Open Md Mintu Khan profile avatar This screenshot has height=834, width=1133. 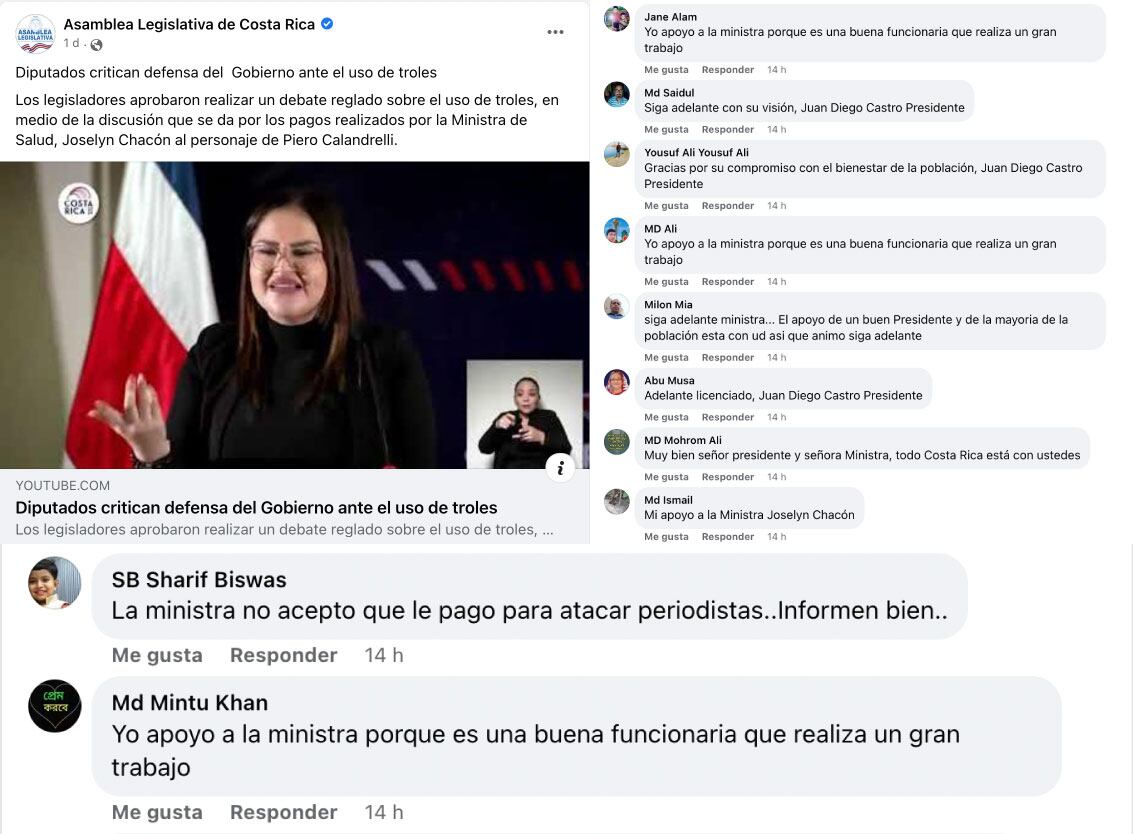(x=54, y=706)
